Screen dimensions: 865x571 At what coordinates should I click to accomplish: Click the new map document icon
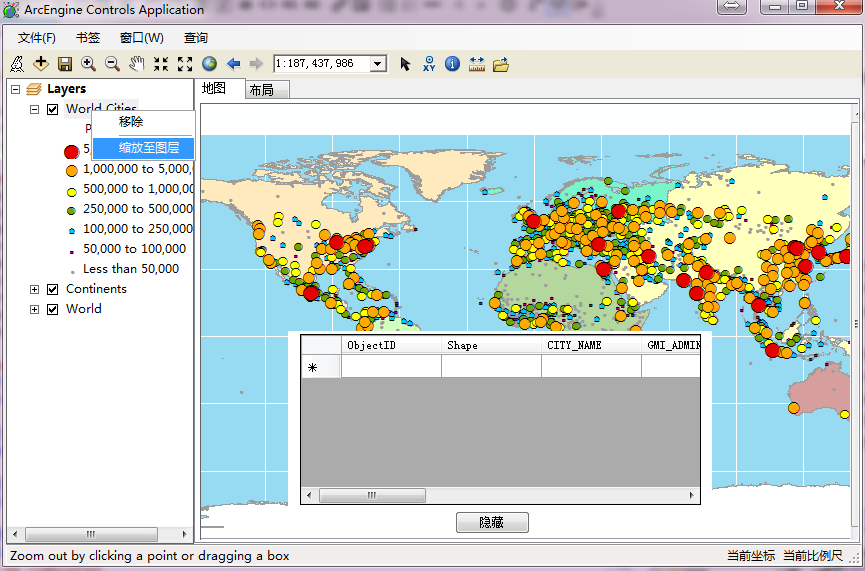point(17,64)
